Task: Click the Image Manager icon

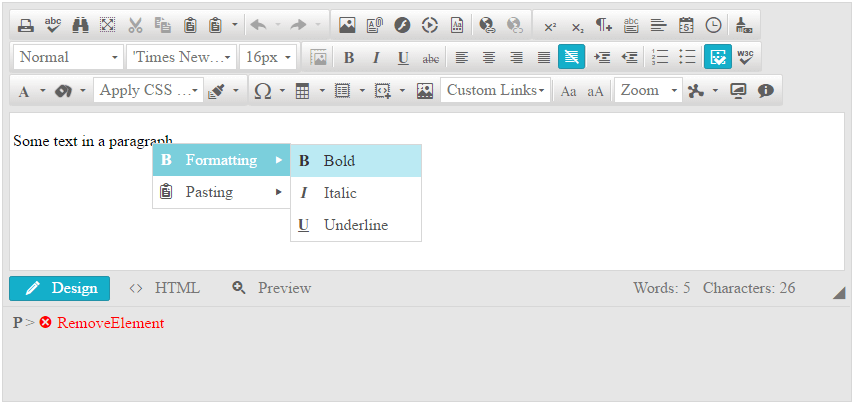Action: coord(347,25)
